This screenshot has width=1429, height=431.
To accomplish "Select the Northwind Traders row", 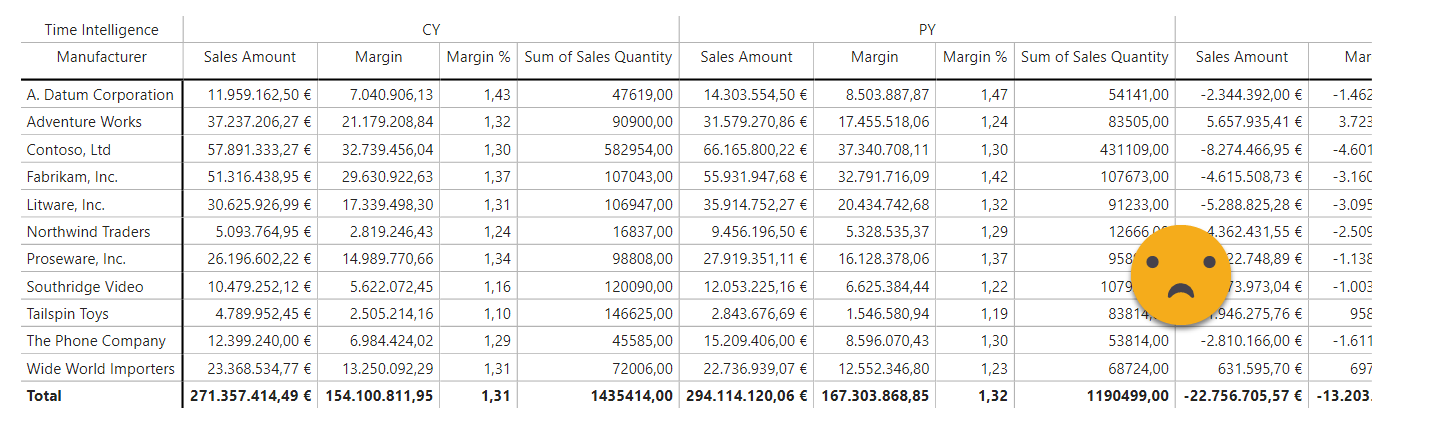I will point(88,232).
